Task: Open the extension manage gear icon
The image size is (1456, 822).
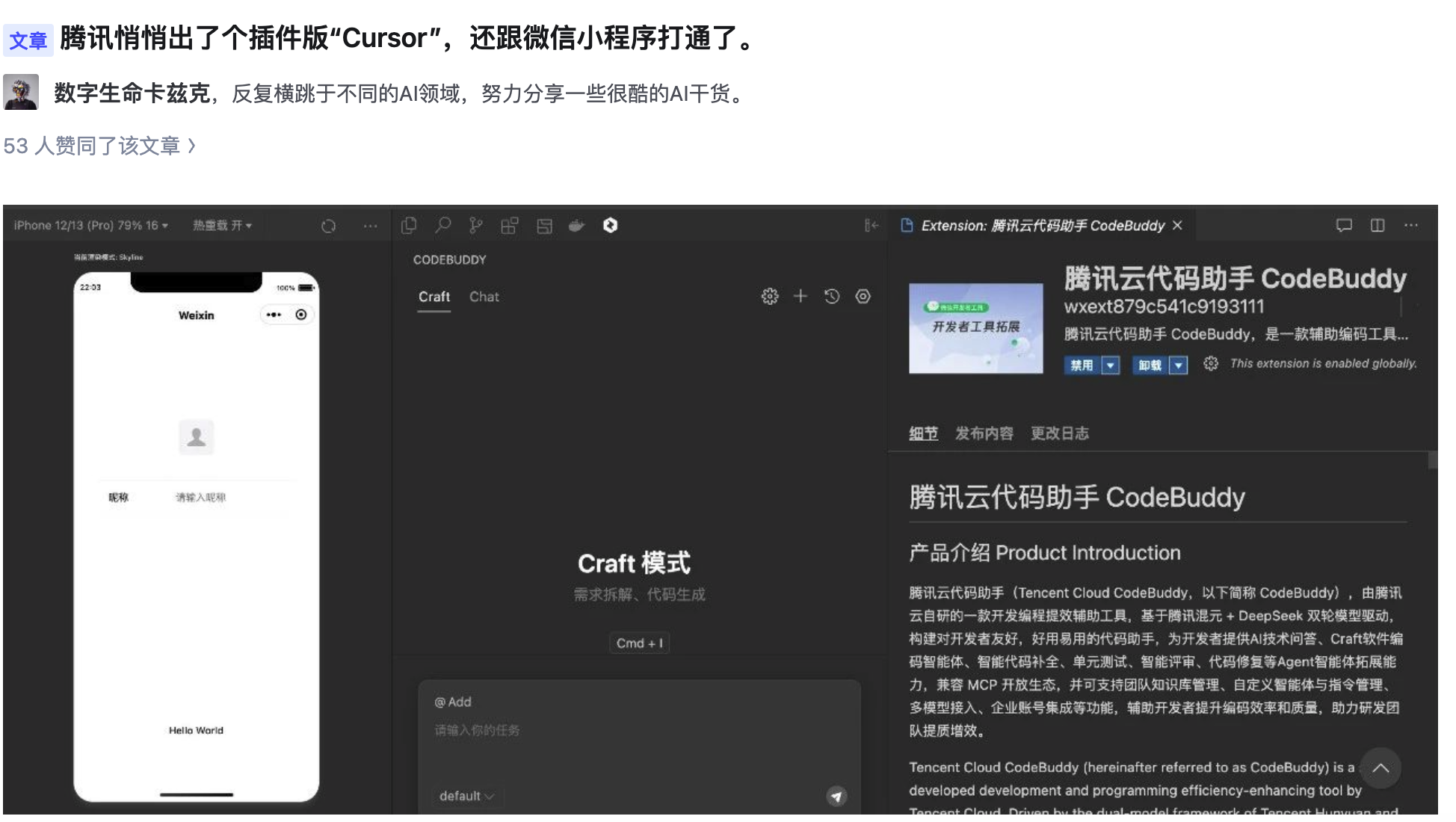Action: tap(1211, 364)
